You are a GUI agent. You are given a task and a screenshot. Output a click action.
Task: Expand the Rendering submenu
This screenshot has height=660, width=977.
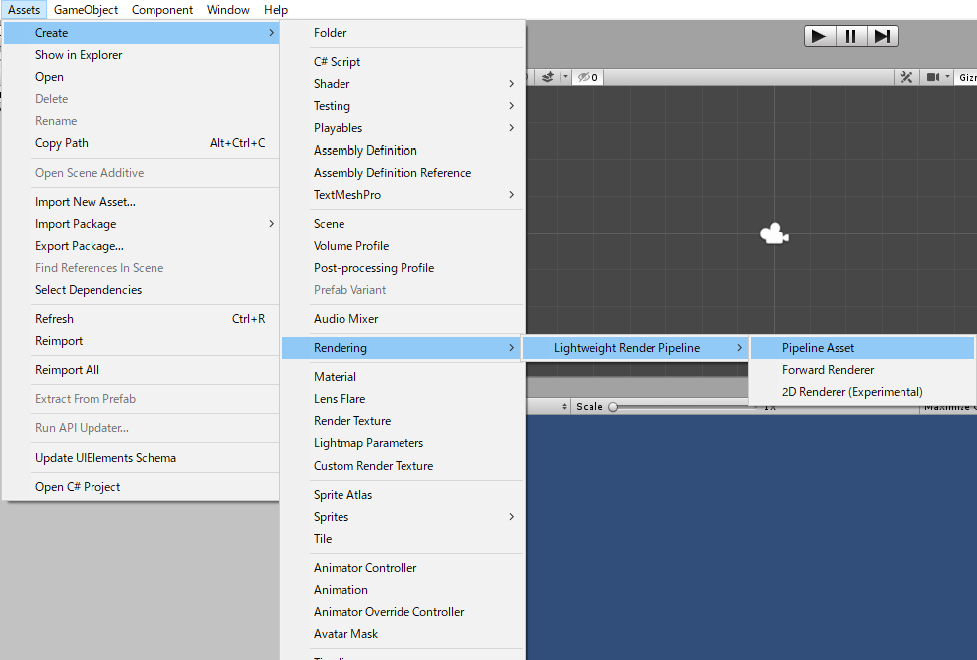(403, 348)
